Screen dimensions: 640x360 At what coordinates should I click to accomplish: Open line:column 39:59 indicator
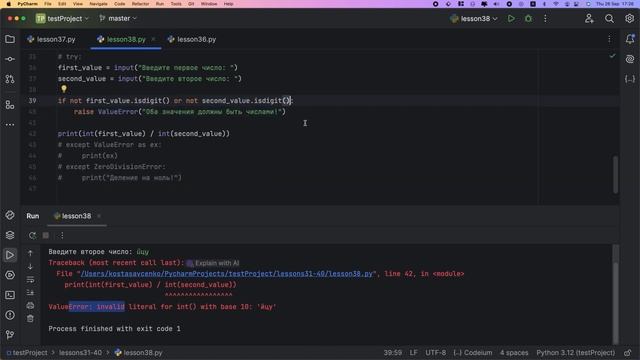[392, 353]
